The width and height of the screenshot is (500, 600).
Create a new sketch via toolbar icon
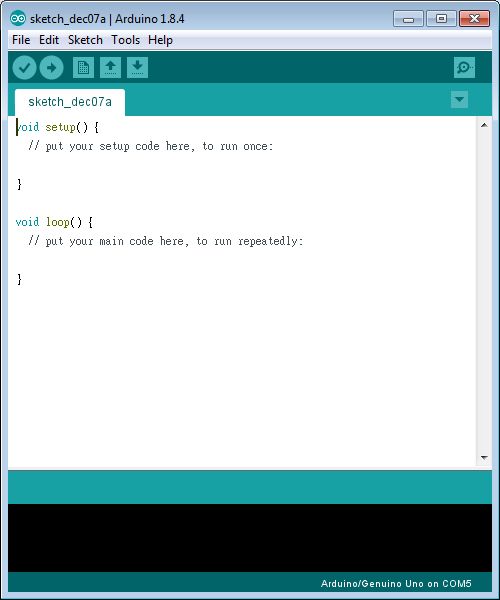[x=83, y=68]
